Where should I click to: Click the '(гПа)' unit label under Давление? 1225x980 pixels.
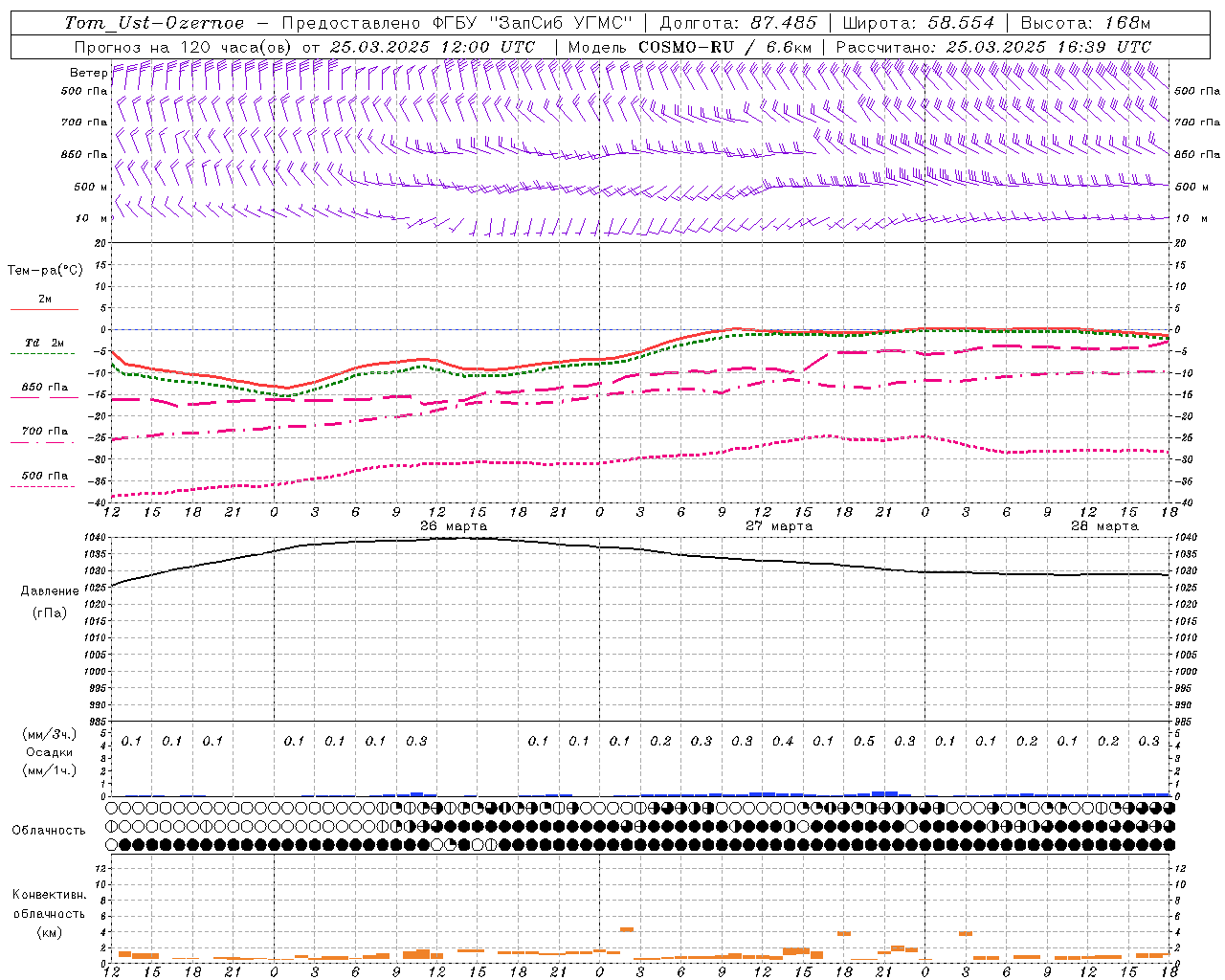50,612
